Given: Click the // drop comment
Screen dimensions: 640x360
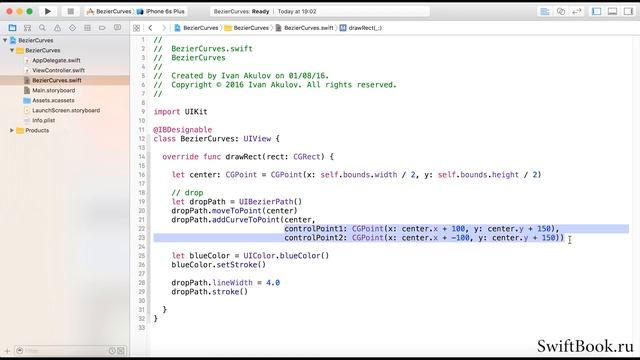Looking at the screenshot, I should pos(187,193).
